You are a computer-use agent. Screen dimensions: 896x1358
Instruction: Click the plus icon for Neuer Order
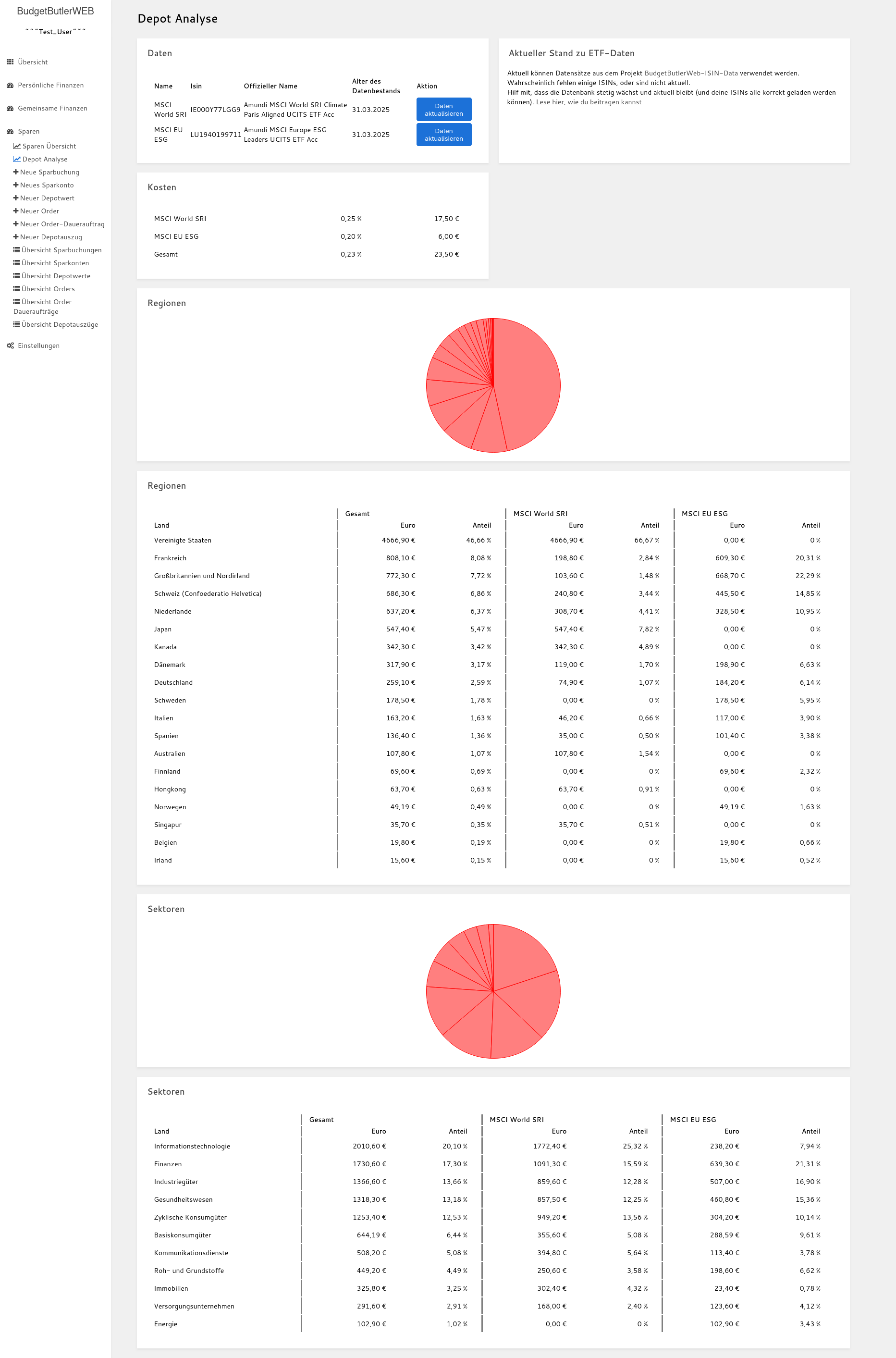pyautogui.click(x=16, y=211)
